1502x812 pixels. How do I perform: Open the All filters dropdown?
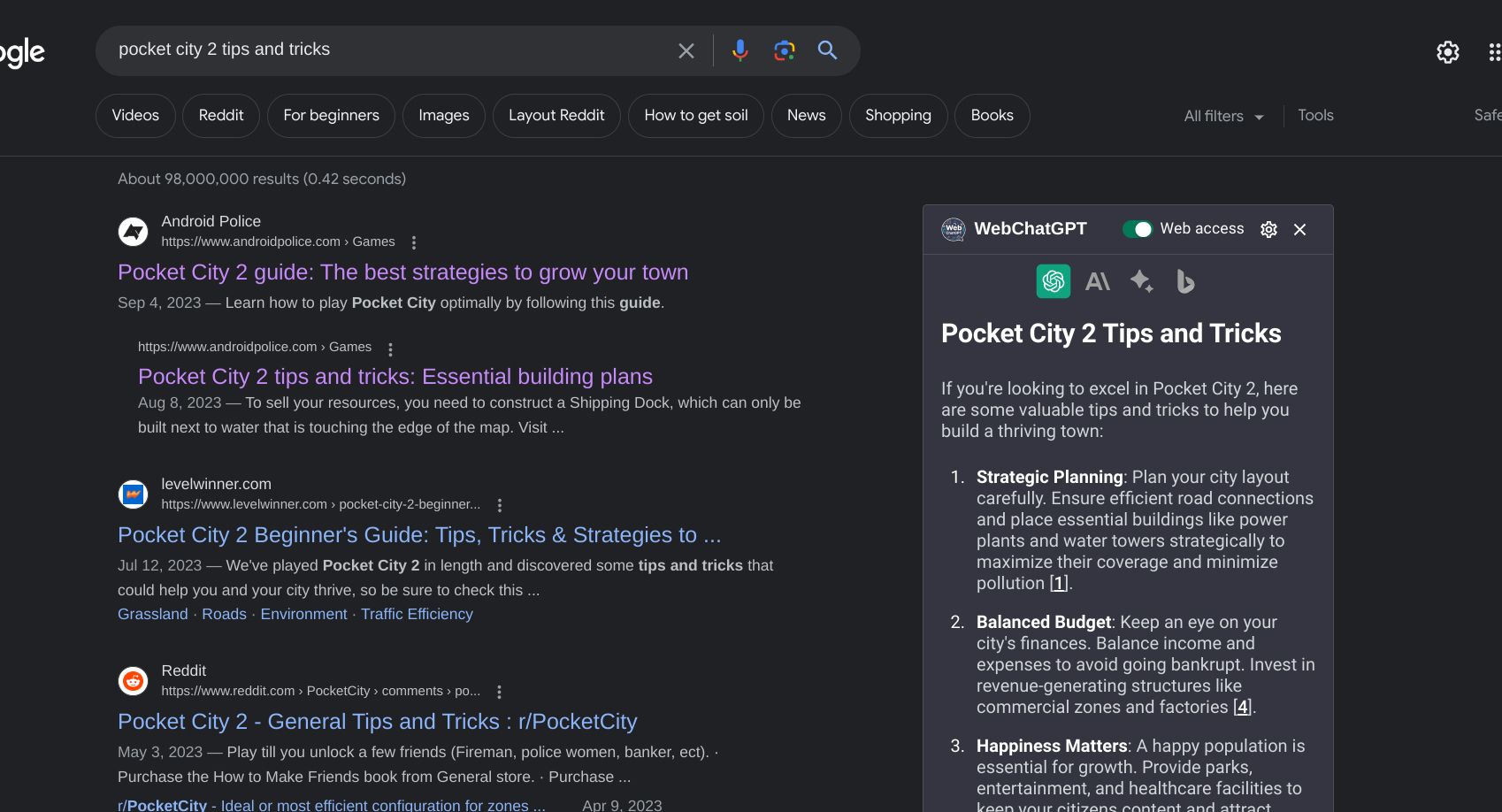(x=1223, y=116)
